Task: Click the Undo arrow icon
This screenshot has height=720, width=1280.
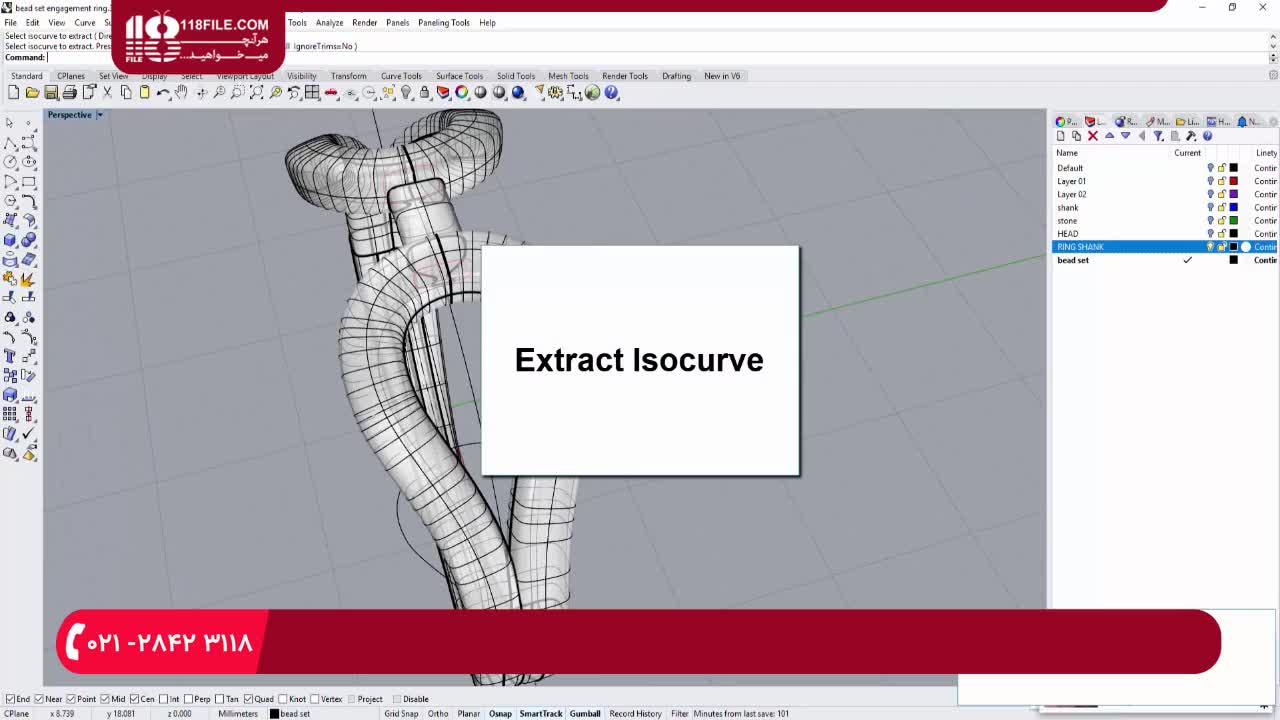Action: click(x=163, y=93)
